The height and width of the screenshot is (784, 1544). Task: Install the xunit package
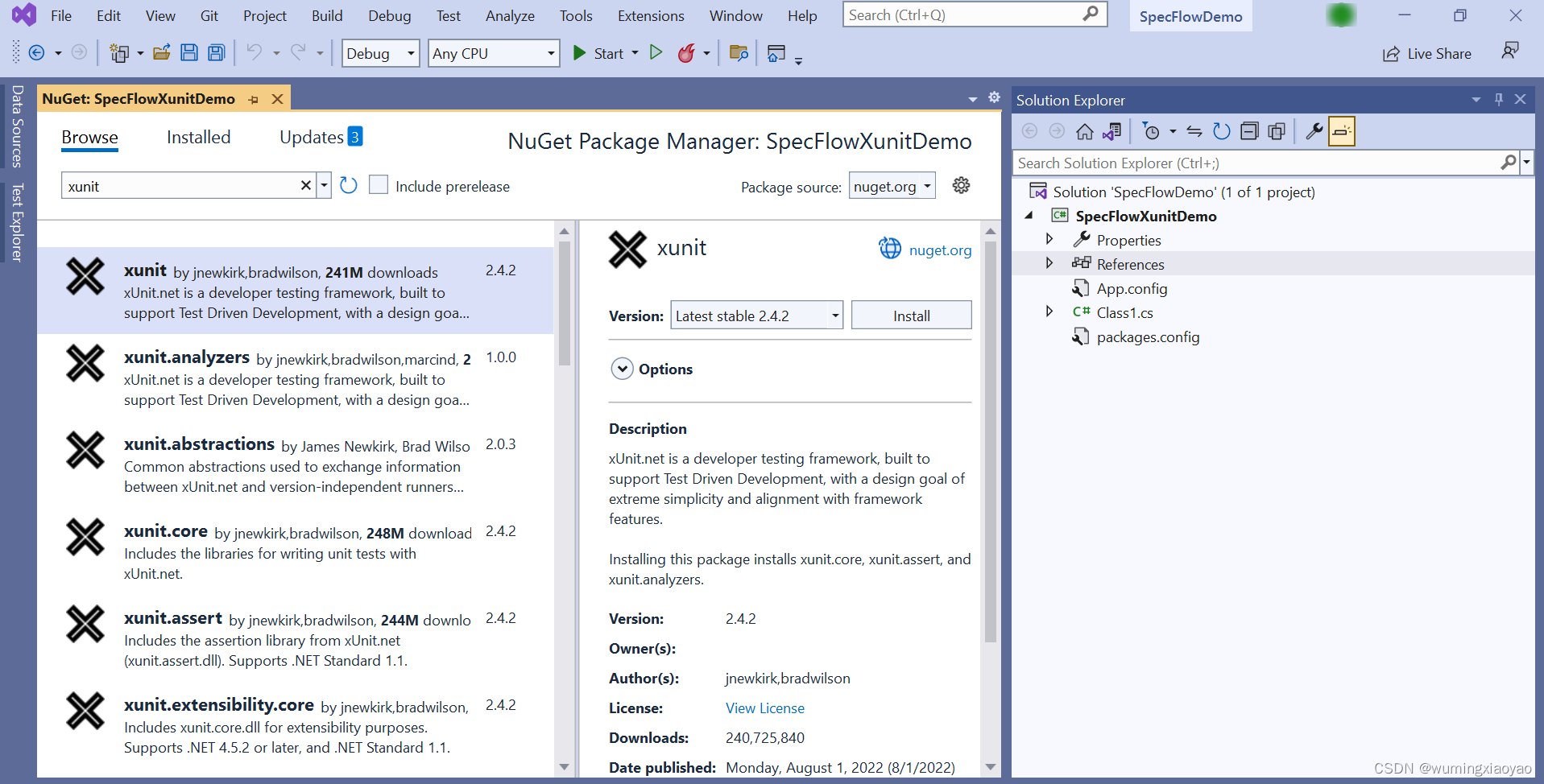click(911, 316)
